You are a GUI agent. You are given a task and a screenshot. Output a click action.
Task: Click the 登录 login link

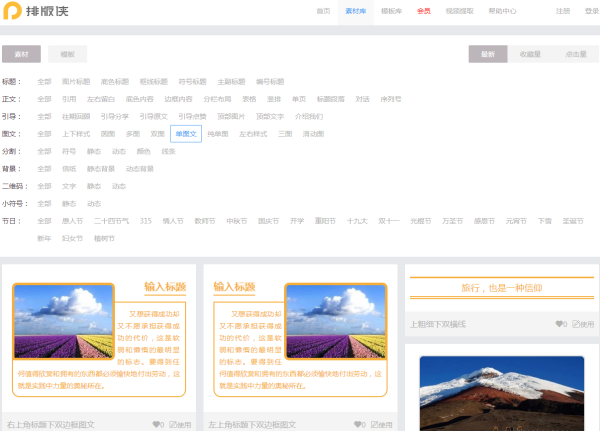click(590, 11)
